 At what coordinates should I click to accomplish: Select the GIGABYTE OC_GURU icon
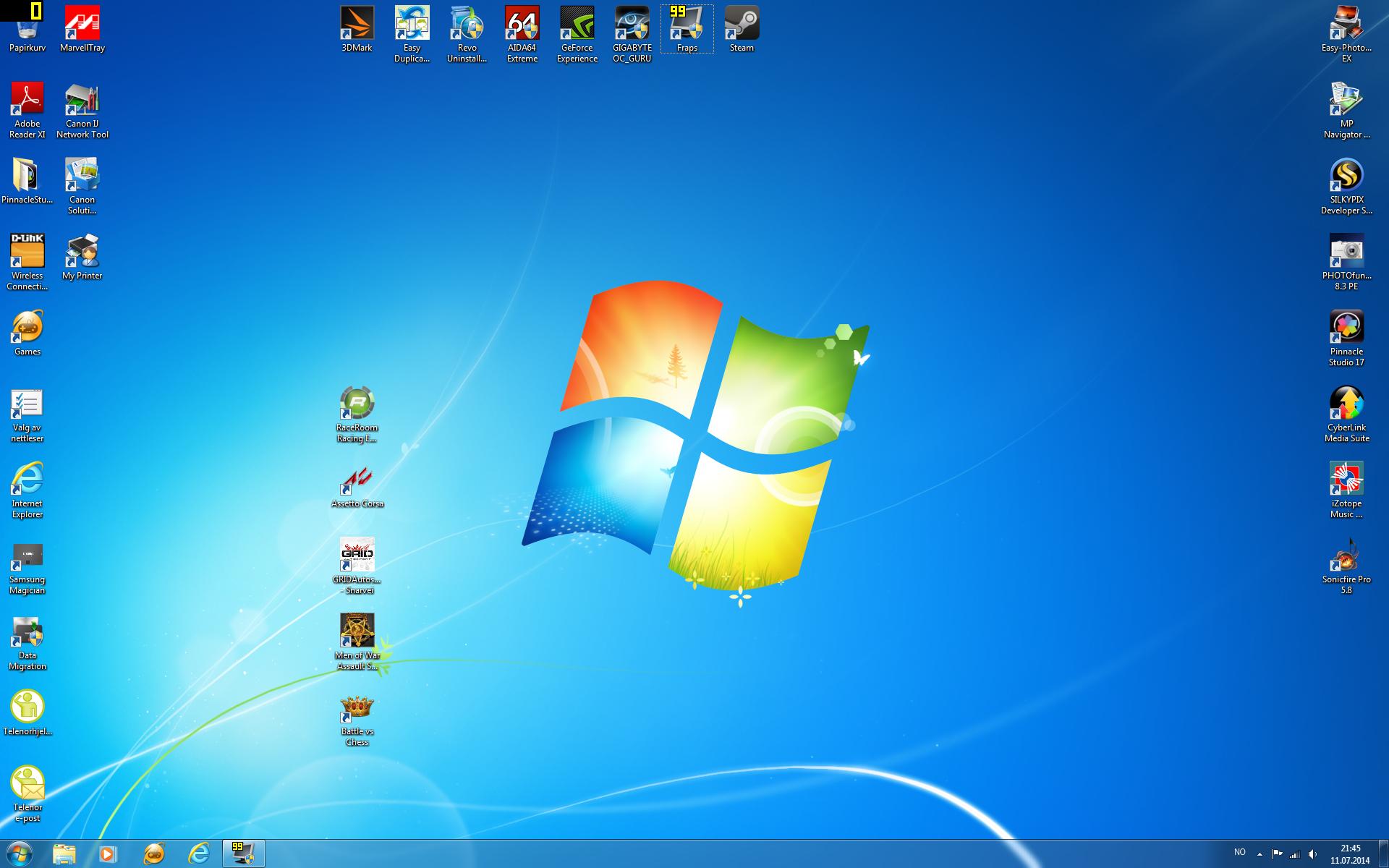632,33
